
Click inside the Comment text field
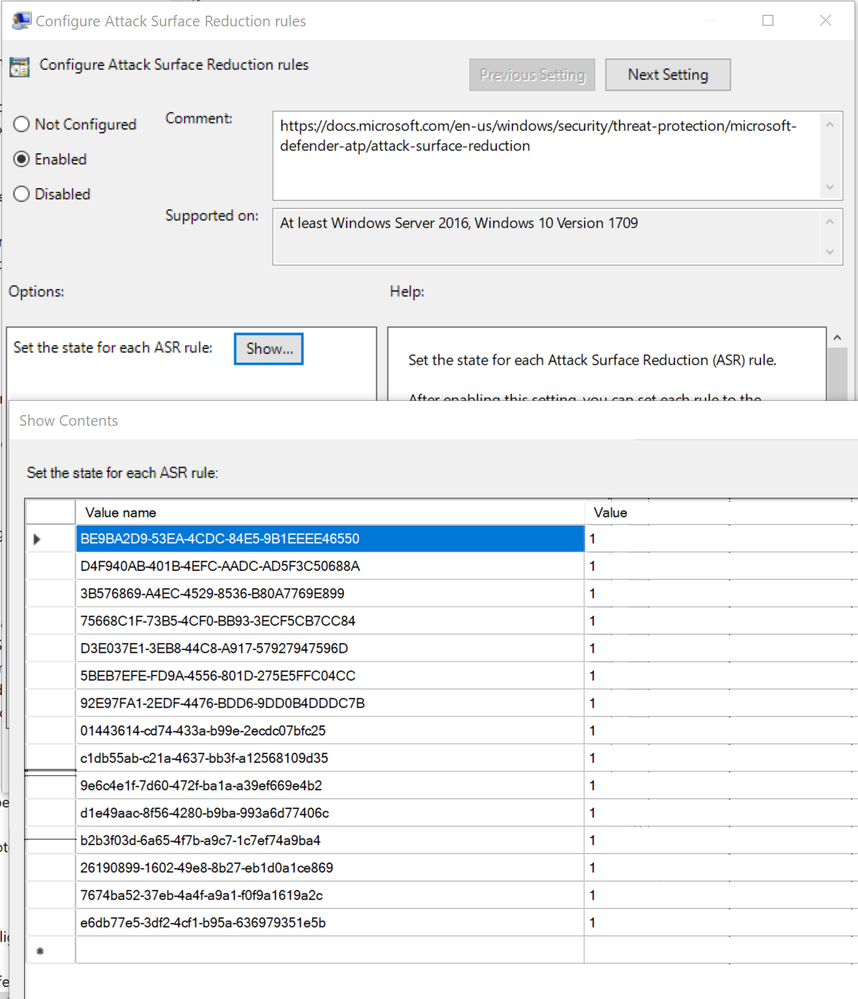coord(548,155)
